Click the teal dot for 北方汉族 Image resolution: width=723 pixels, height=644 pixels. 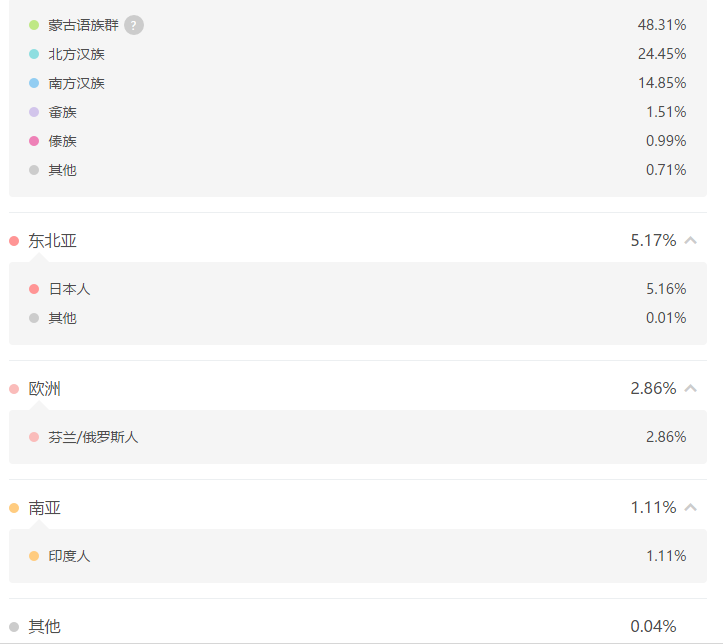34,54
